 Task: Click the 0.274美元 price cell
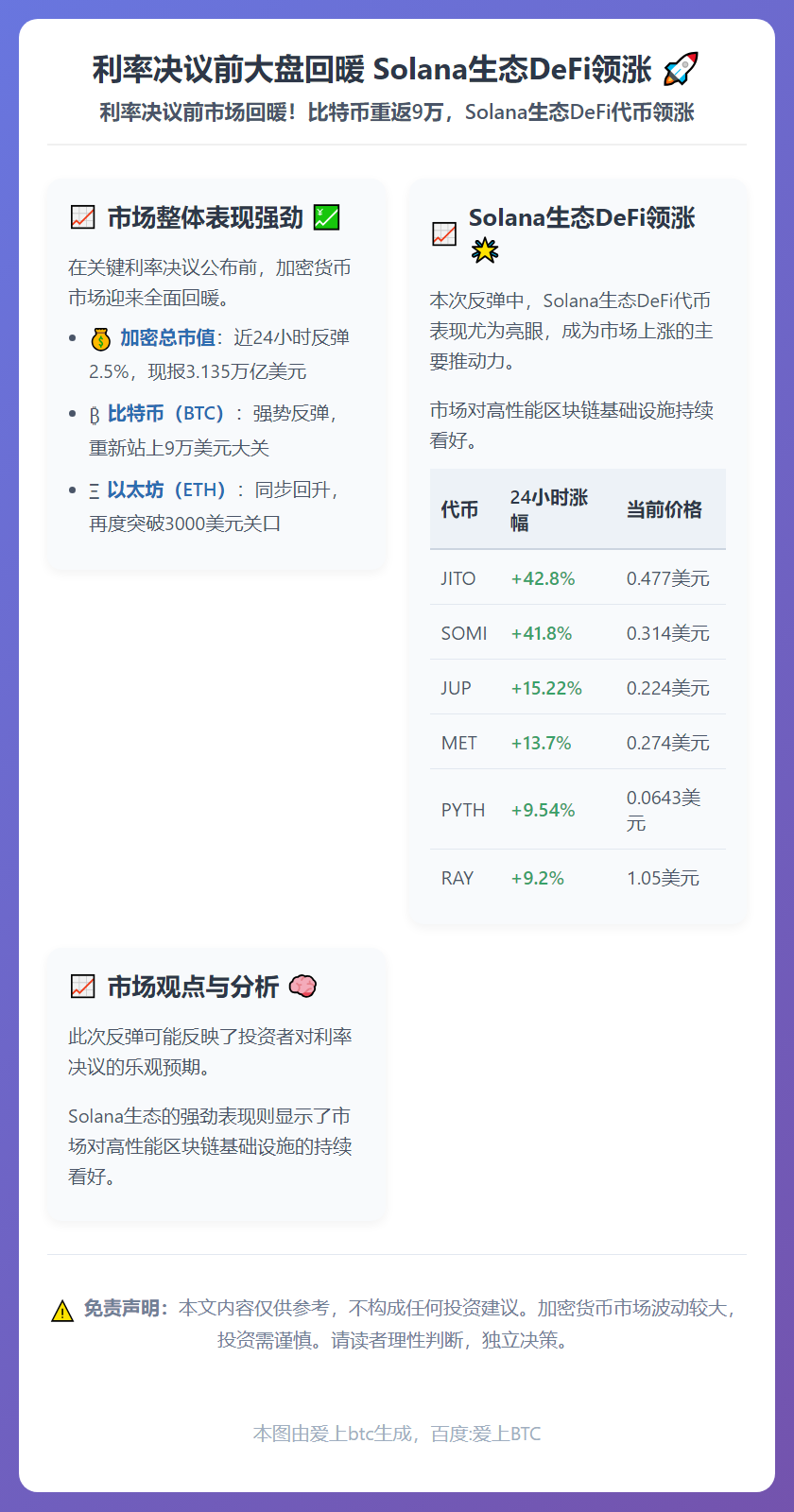pyautogui.click(x=668, y=743)
